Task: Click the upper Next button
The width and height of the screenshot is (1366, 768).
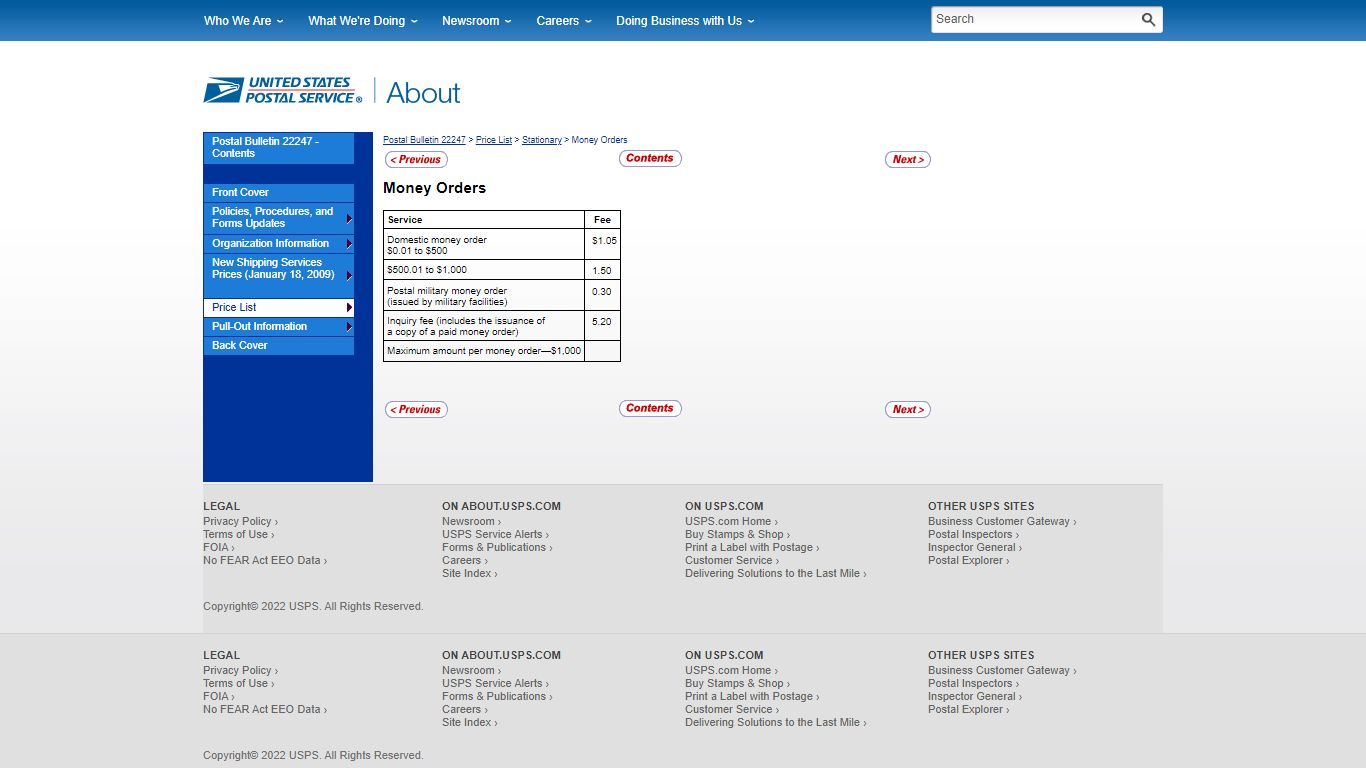Action: 907,160
